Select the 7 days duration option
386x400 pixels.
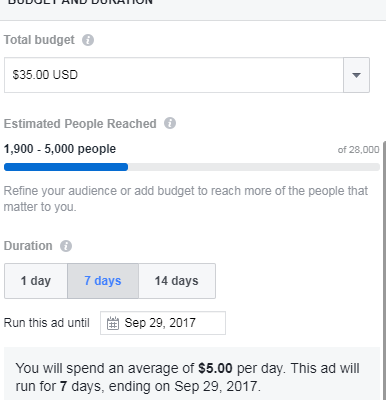pyautogui.click(x=103, y=281)
